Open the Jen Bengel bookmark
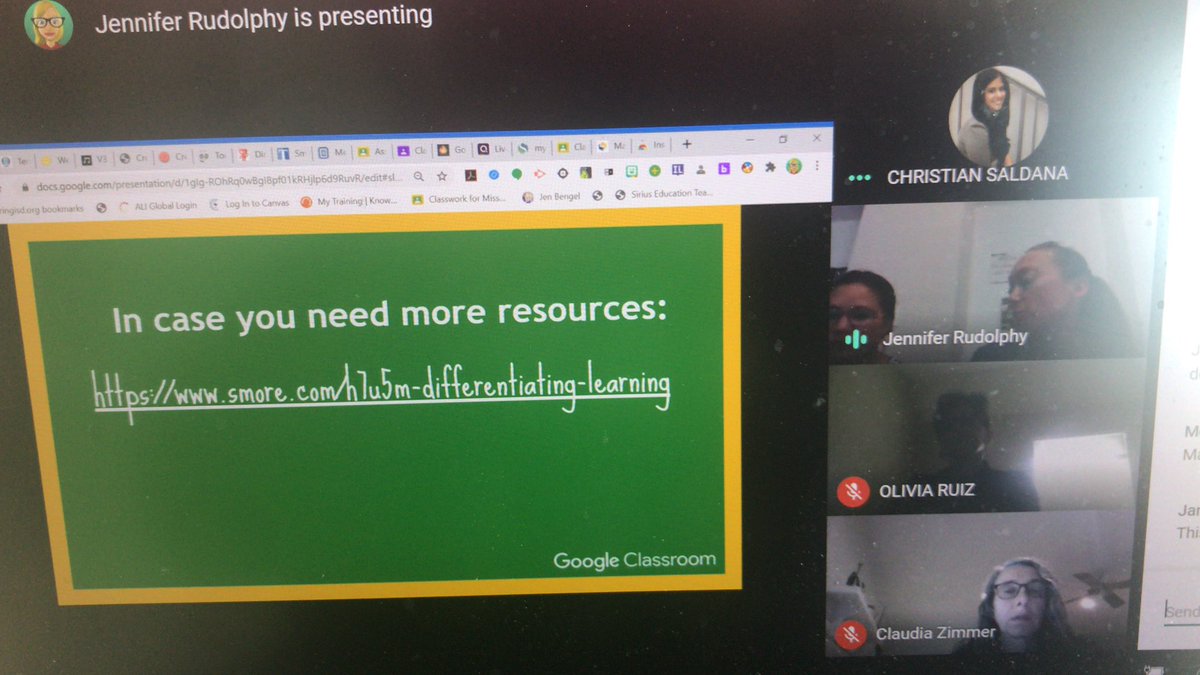The image size is (1200, 675). click(x=552, y=197)
